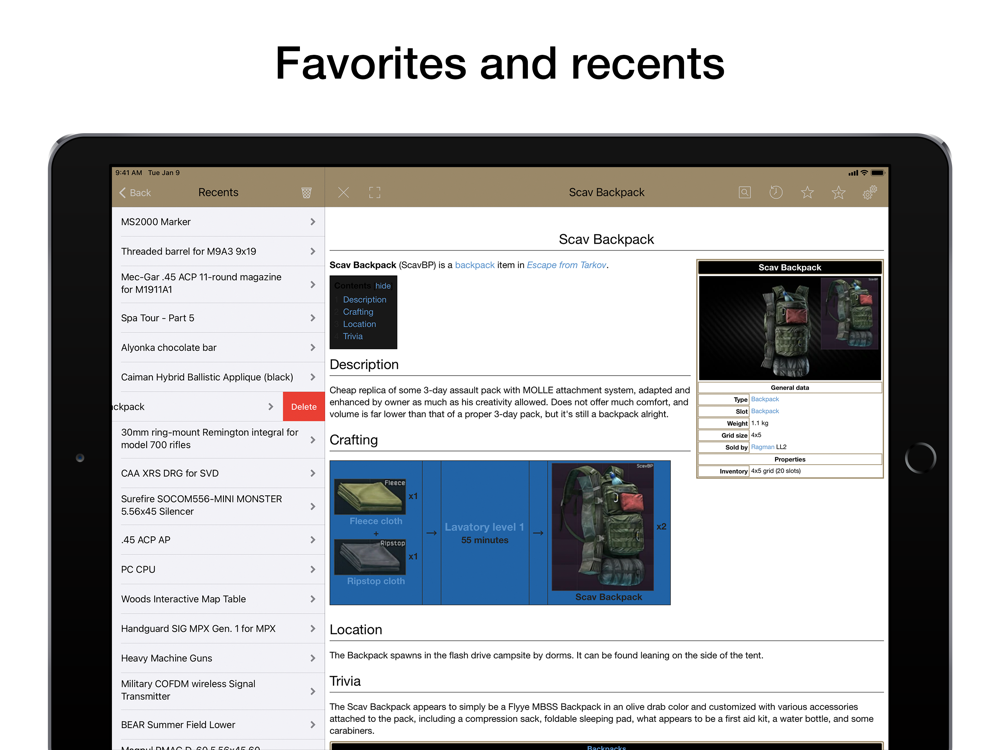Tap the star icon beside the settings gears
The image size is (1000, 750).
(x=839, y=192)
